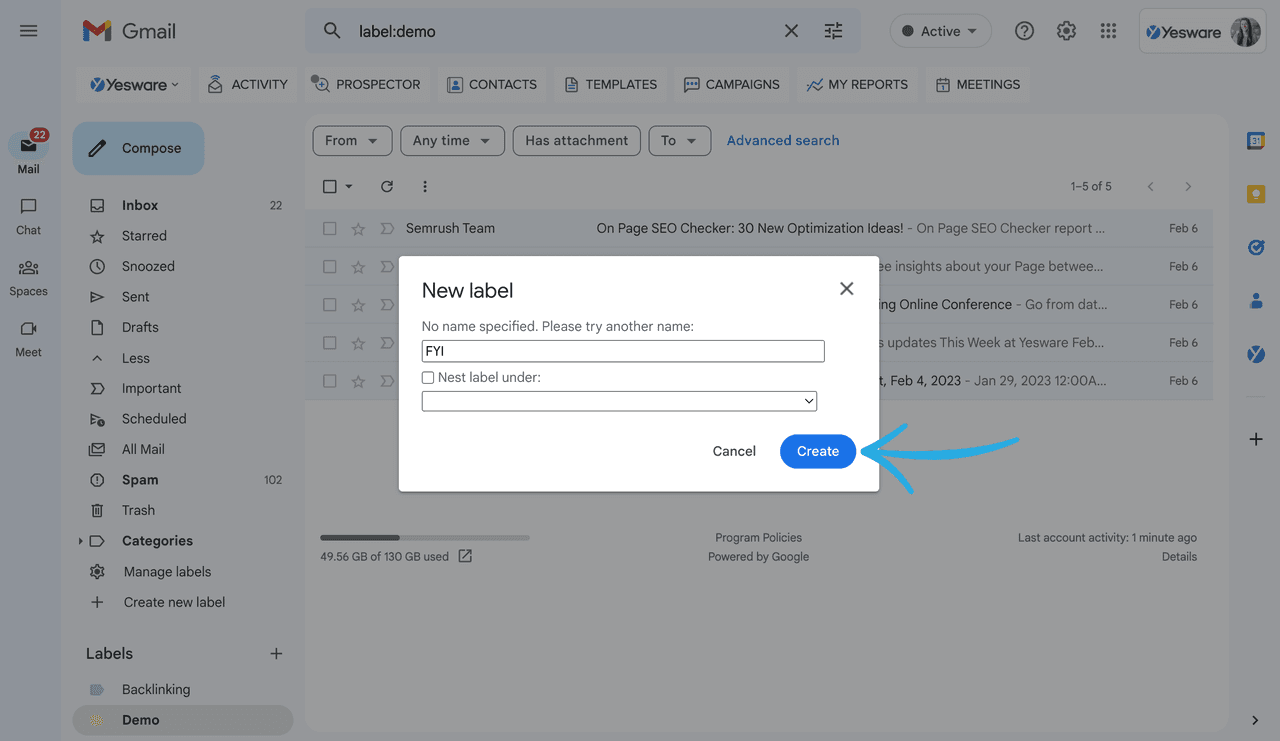Open the Any time filter dropdown

point(452,140)
